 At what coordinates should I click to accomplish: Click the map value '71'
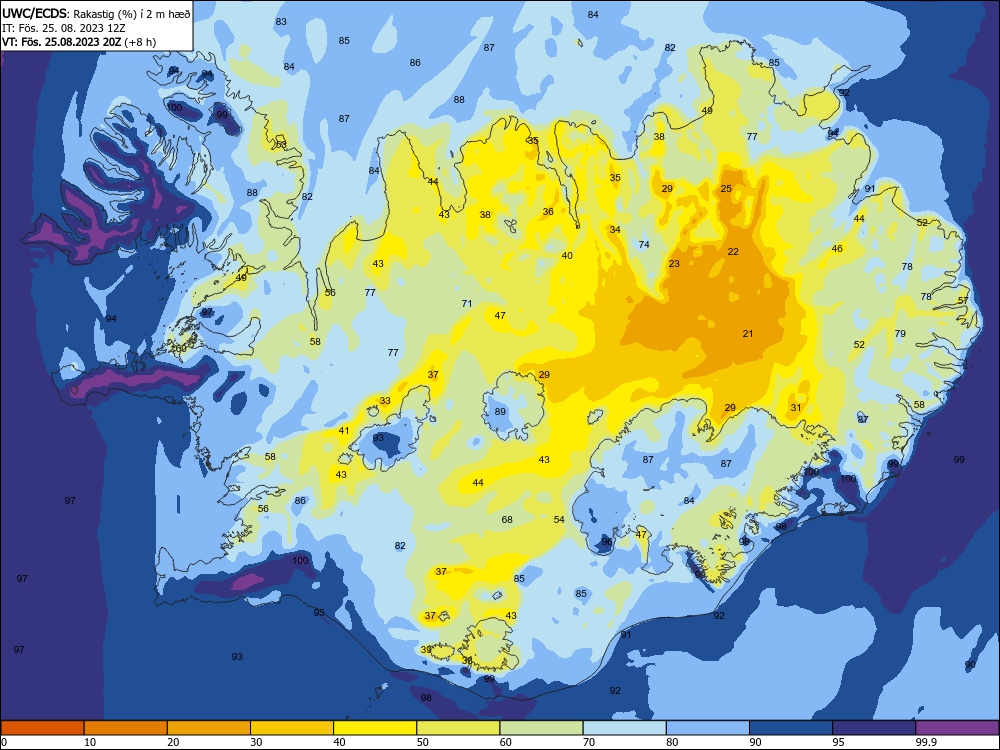tap(467, 304)
